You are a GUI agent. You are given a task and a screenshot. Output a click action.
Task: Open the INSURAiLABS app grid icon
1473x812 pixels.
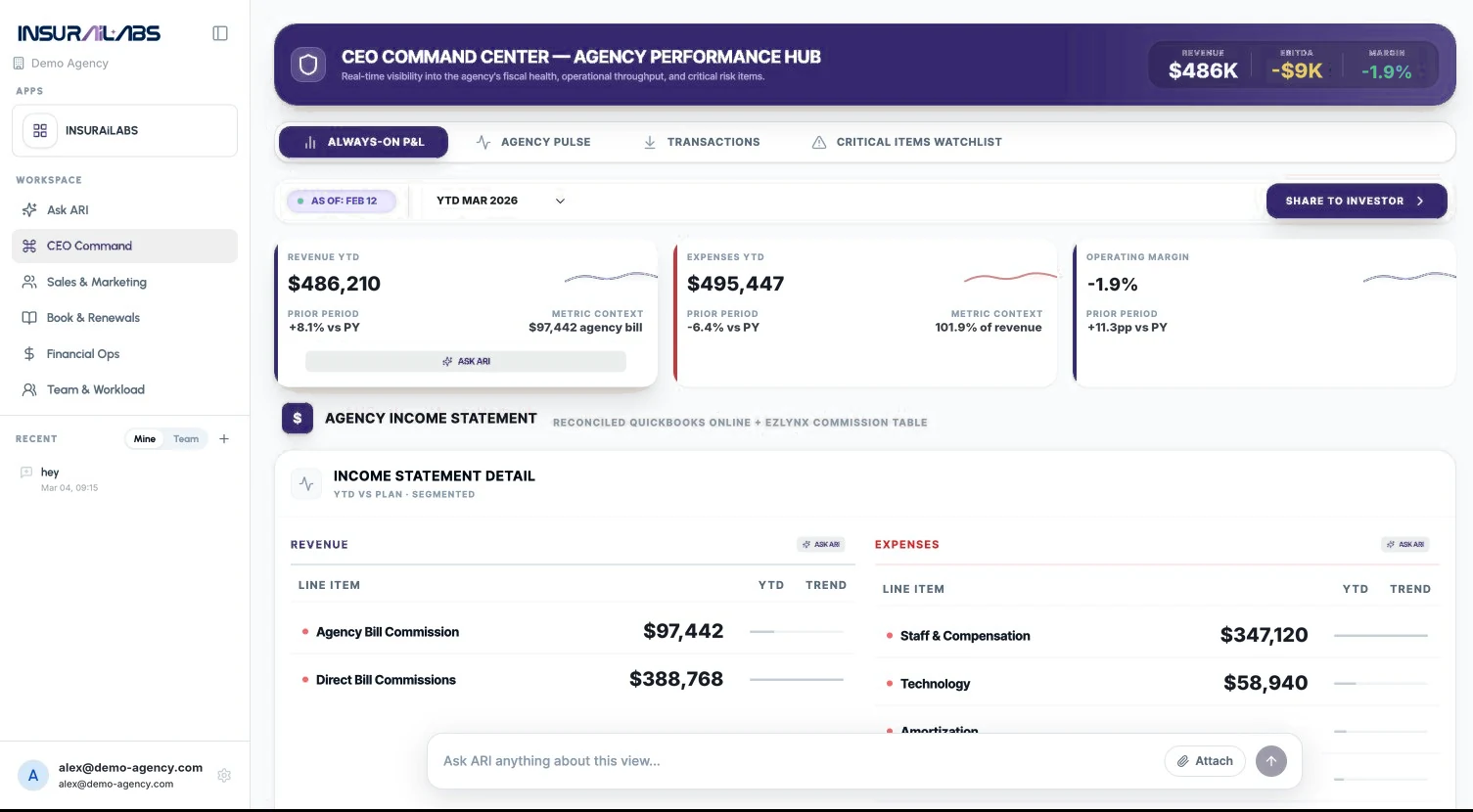(x=40, y=130)
